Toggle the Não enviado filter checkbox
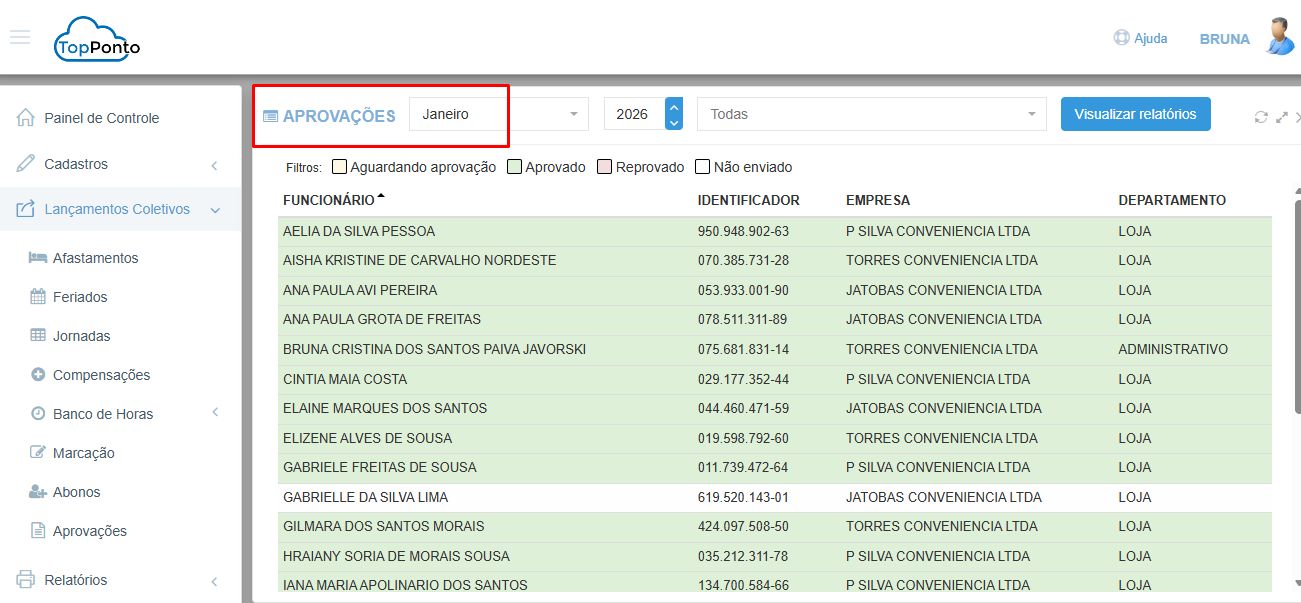 pyautogui.click(x=703, y=167)
